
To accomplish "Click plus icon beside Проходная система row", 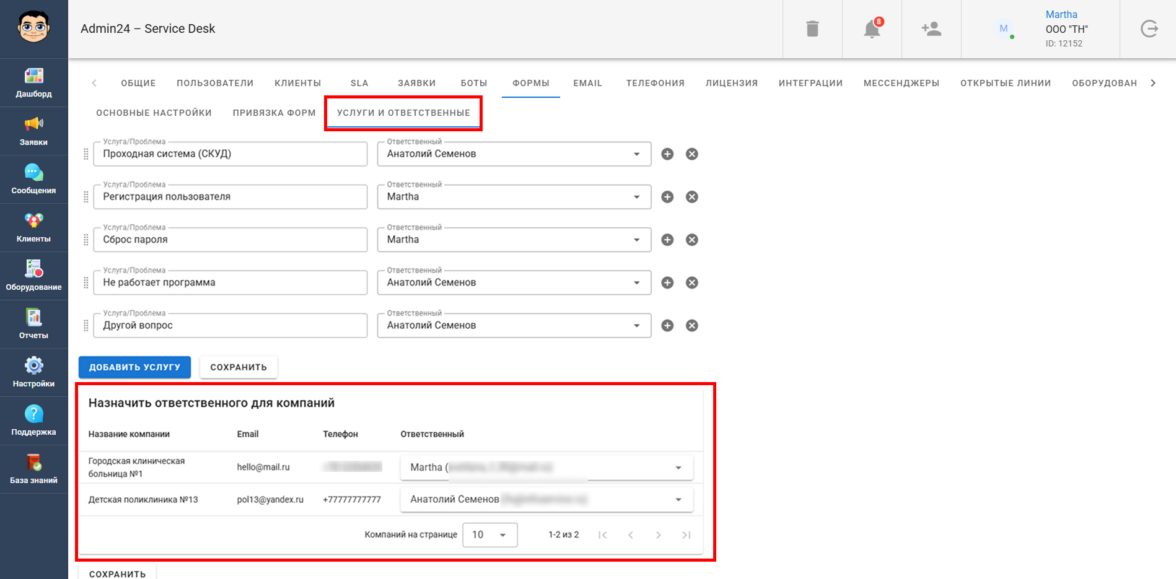I will click(x=667, y=154).
